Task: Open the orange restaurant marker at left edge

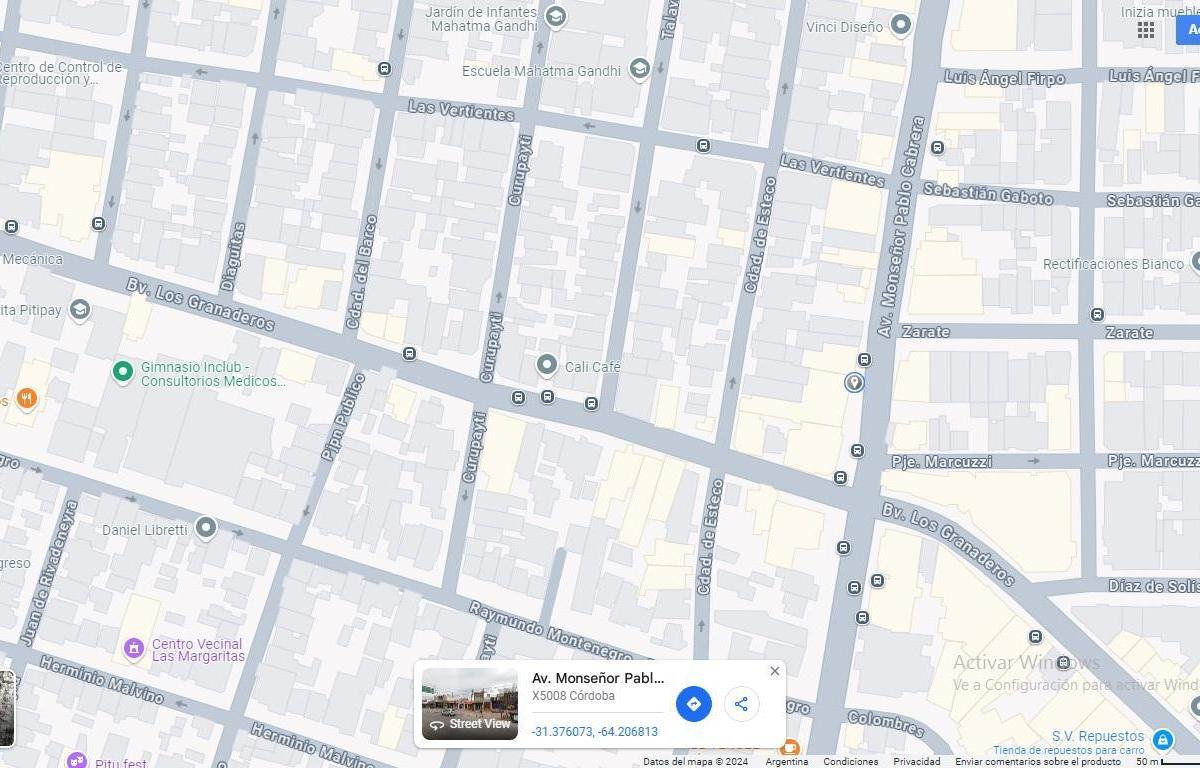Action: point(27,400)
